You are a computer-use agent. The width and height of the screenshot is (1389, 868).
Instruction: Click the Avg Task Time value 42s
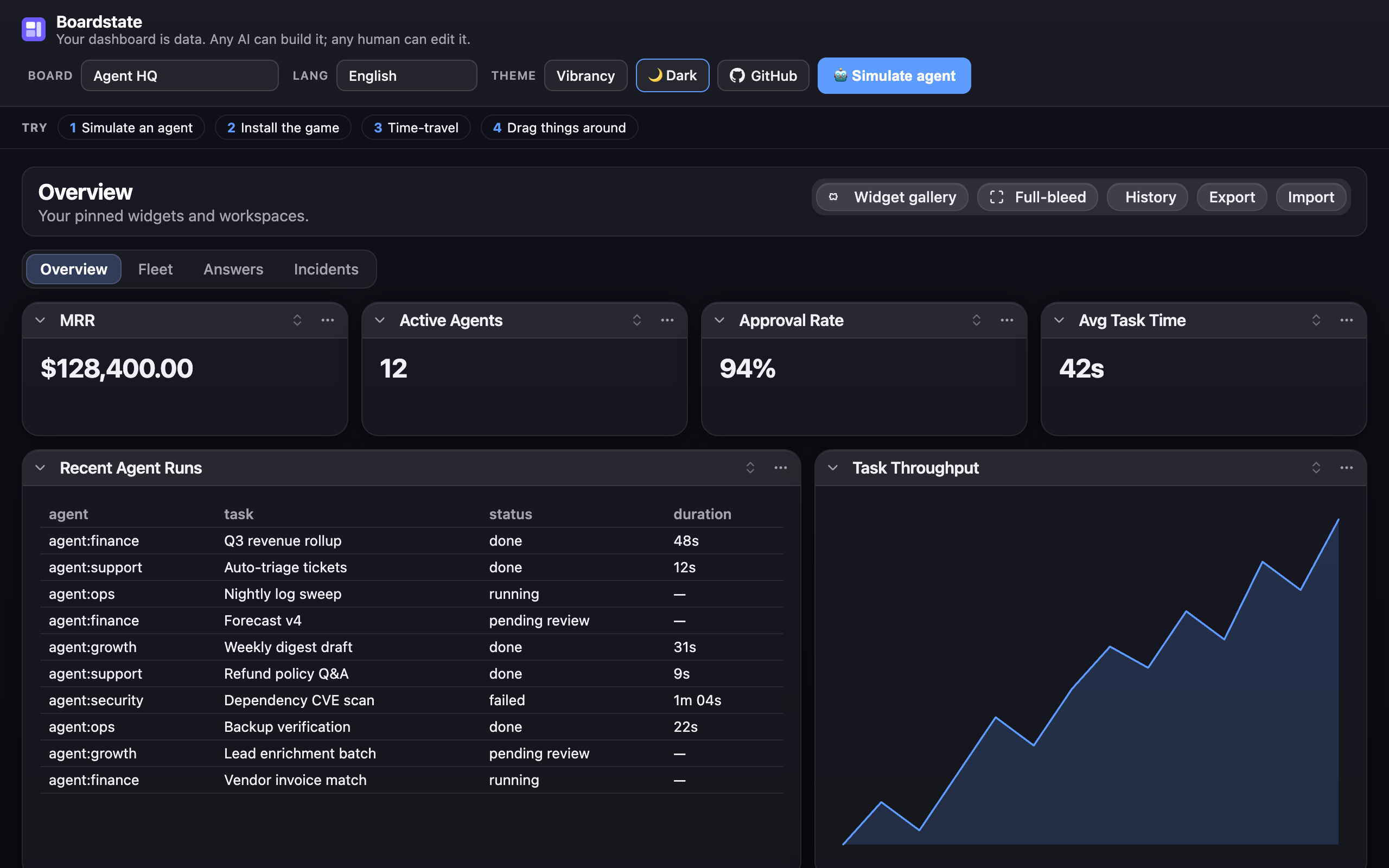tap(1081, 368)
